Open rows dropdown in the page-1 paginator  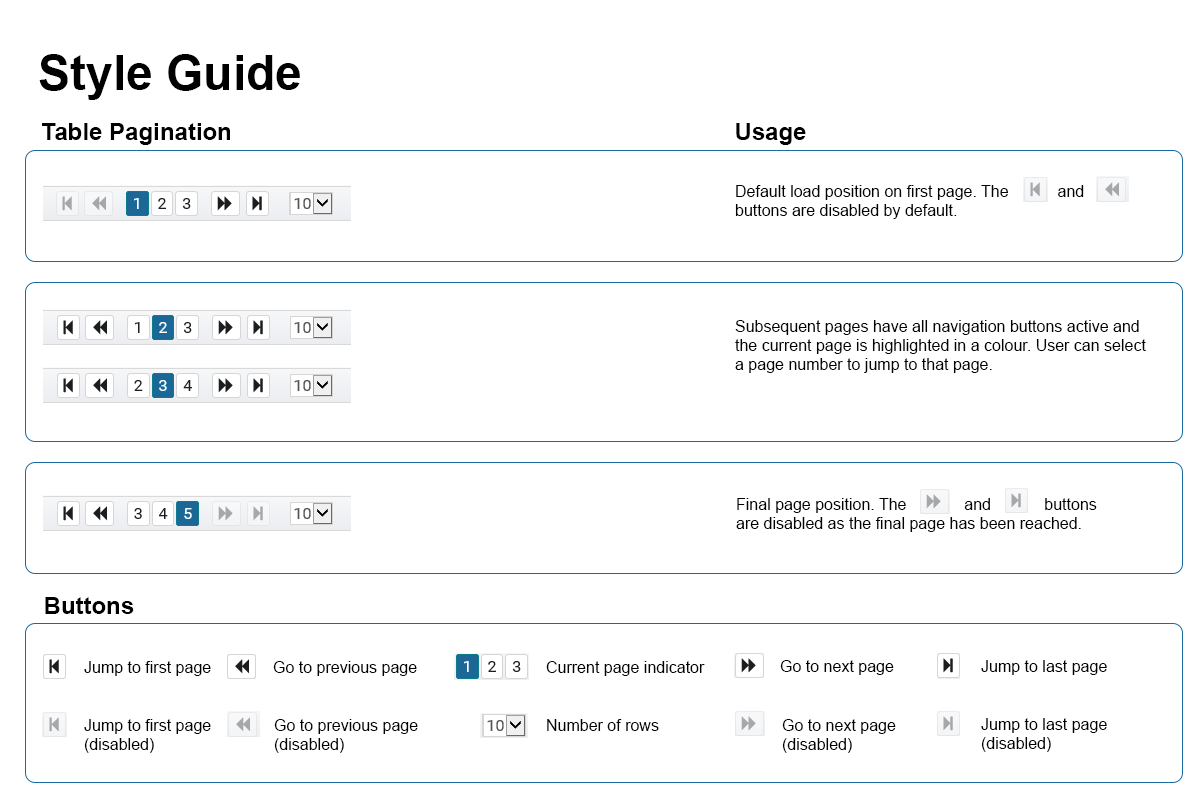(x=311, y=204)
